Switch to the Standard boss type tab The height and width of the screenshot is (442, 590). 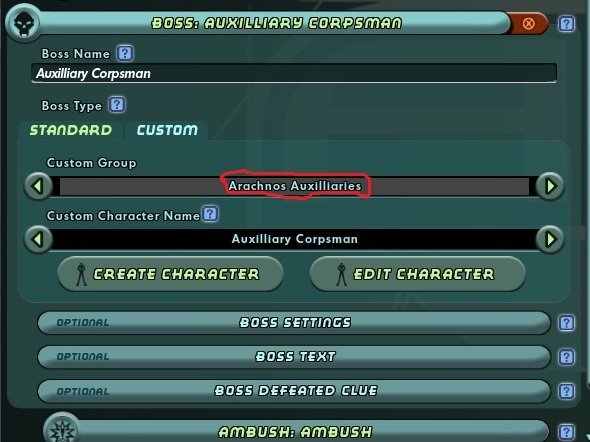point(71,130)
